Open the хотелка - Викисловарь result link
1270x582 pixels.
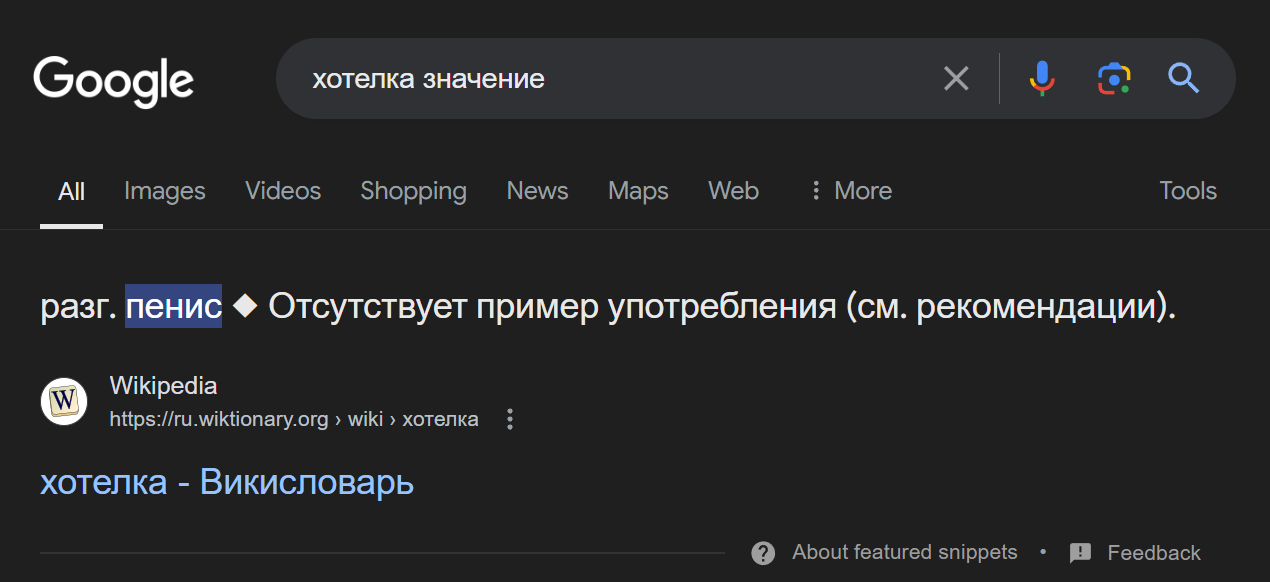pos(227,482)
